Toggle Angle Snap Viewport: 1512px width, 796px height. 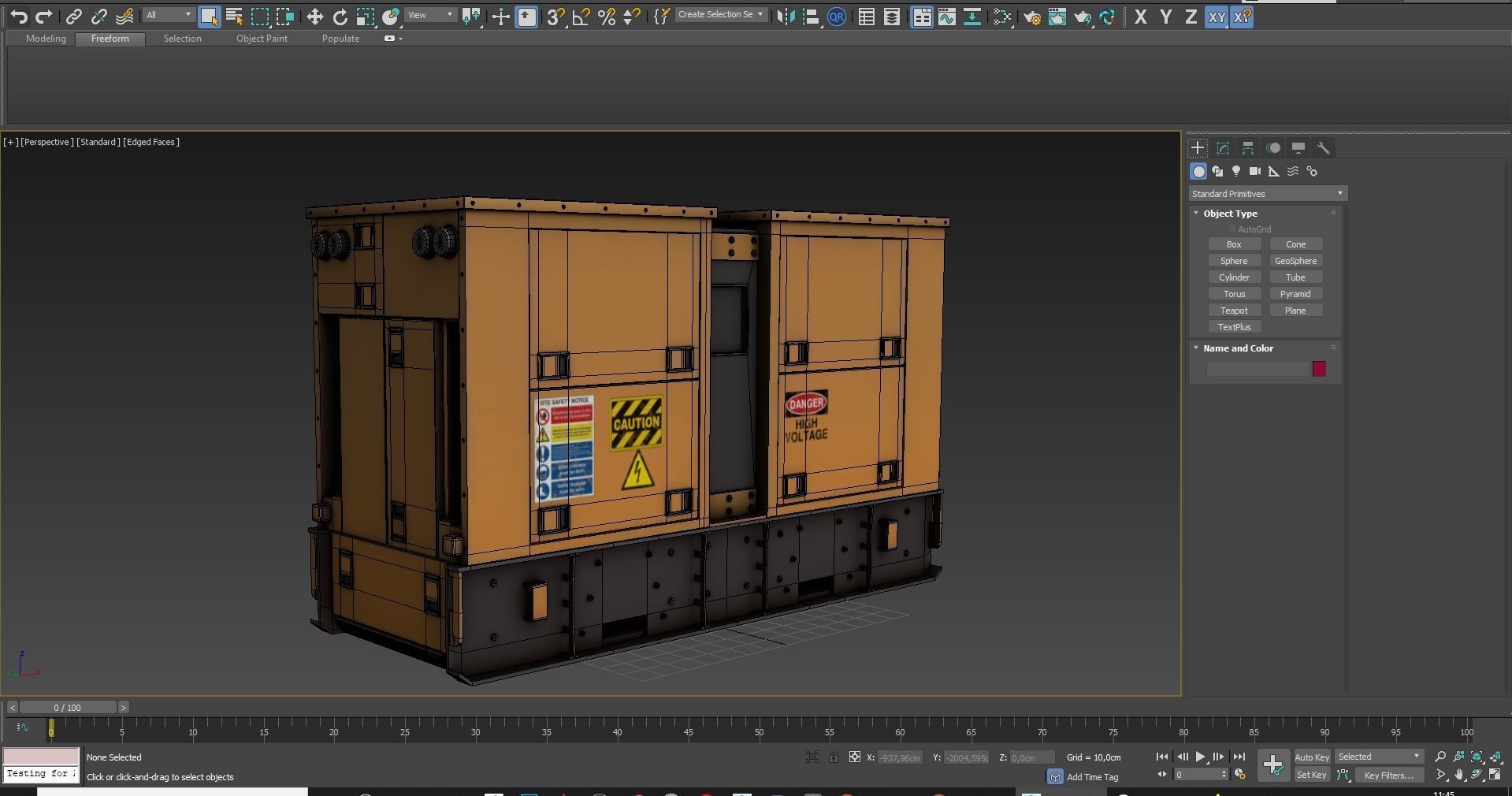click(x=581, y=17)
